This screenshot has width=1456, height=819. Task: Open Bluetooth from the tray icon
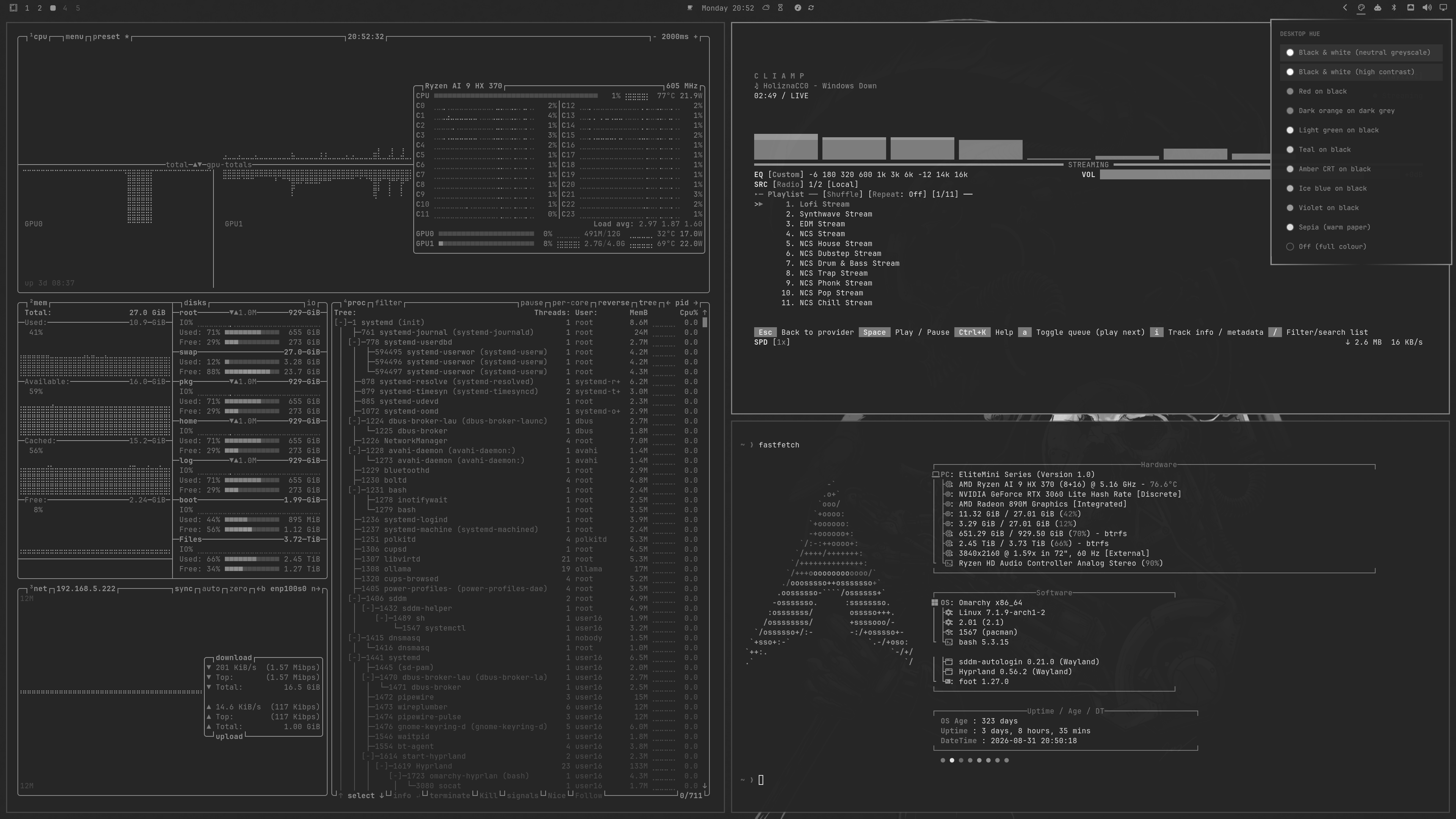pos(1394,8)
